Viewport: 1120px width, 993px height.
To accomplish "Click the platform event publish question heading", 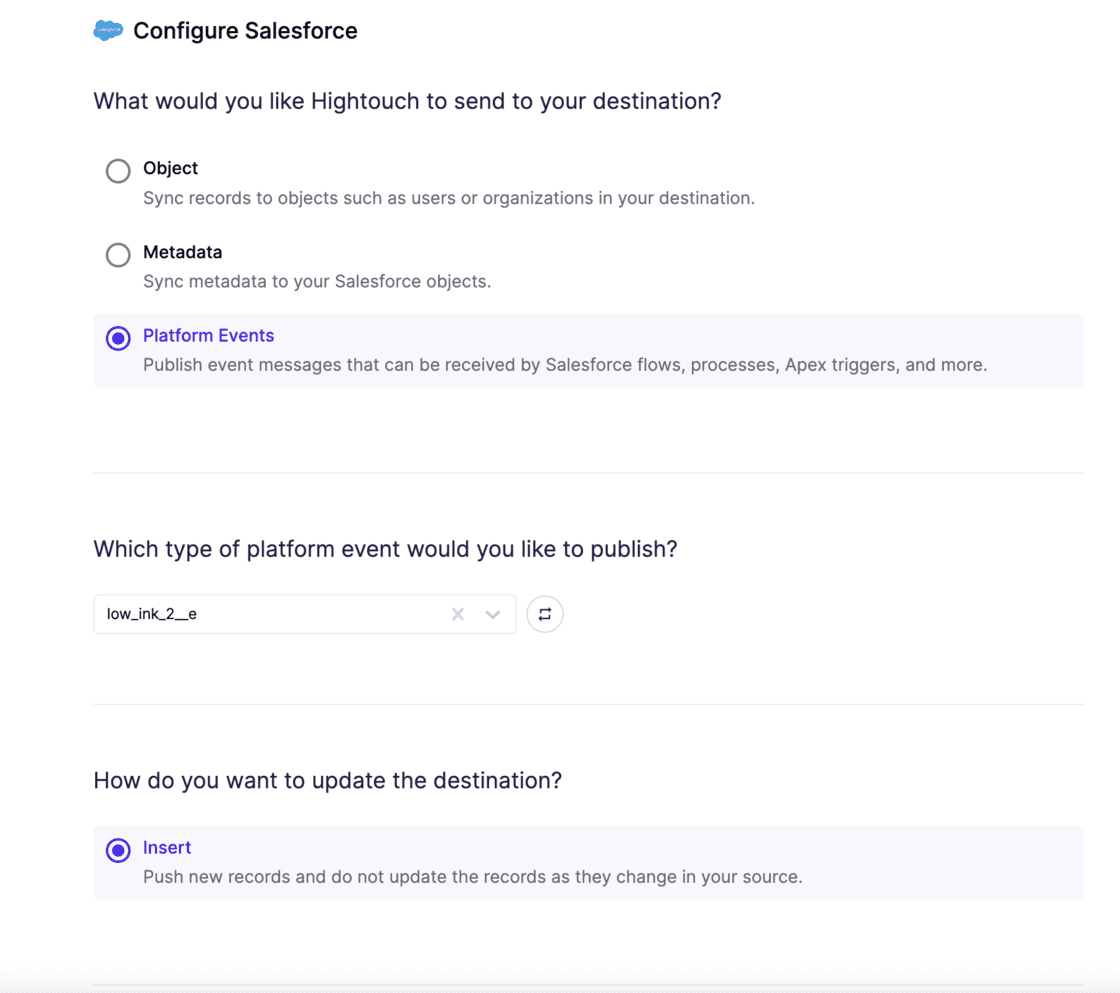I will (384, 548).
